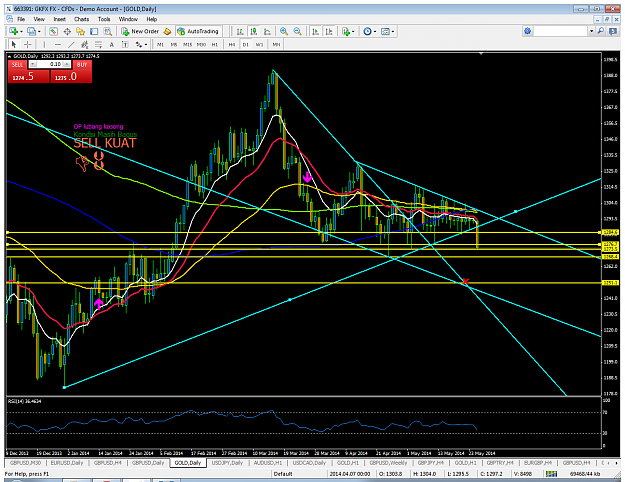Image resolution: width=625 pixels, height=482 pixels.
Task: Switch to the EURUSD,Daily chart tab
Action: (67, 463)
